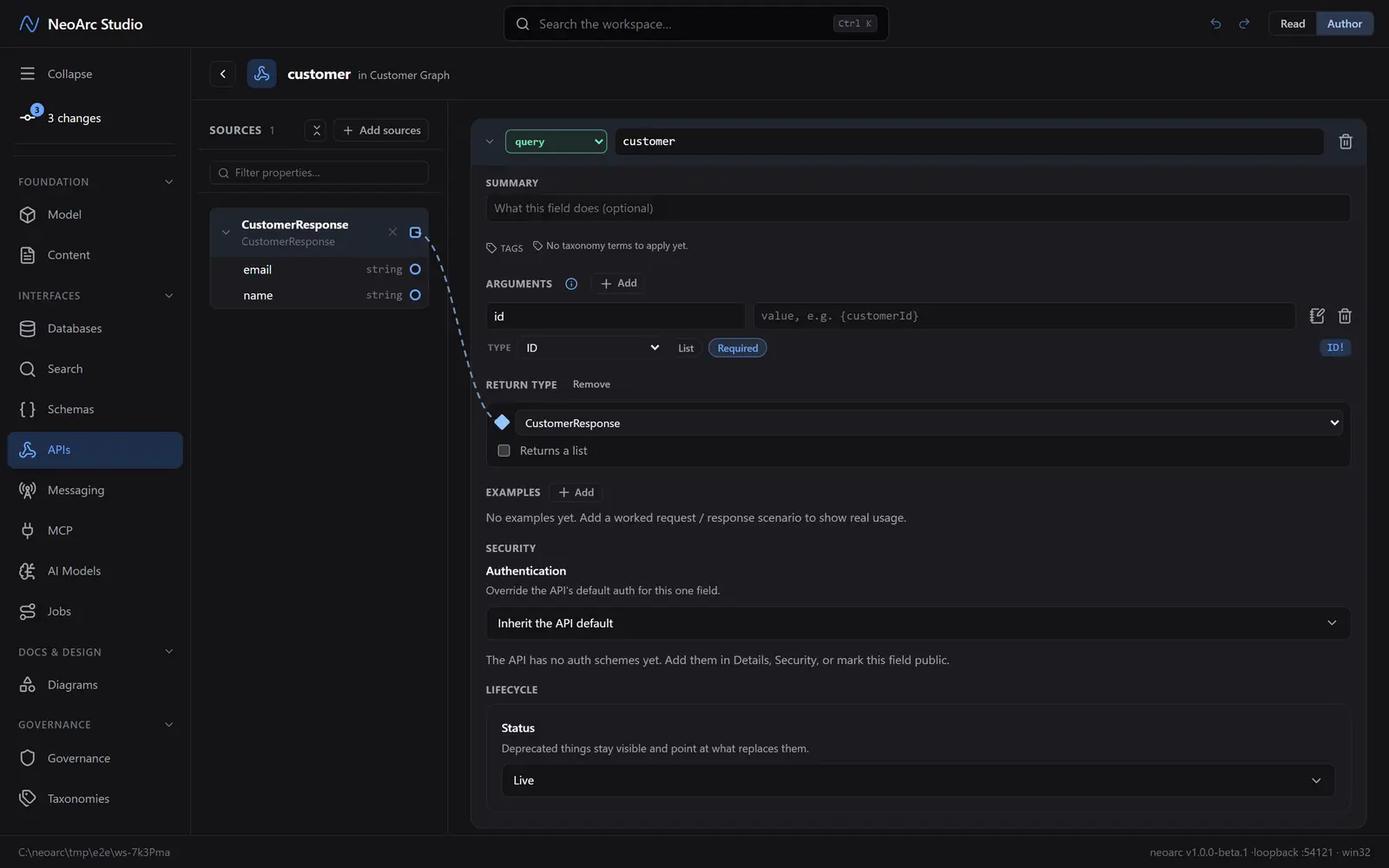Click the NeoArc Studio logo icon
This screenshot has height=868, width=1389.
[29, 23]
